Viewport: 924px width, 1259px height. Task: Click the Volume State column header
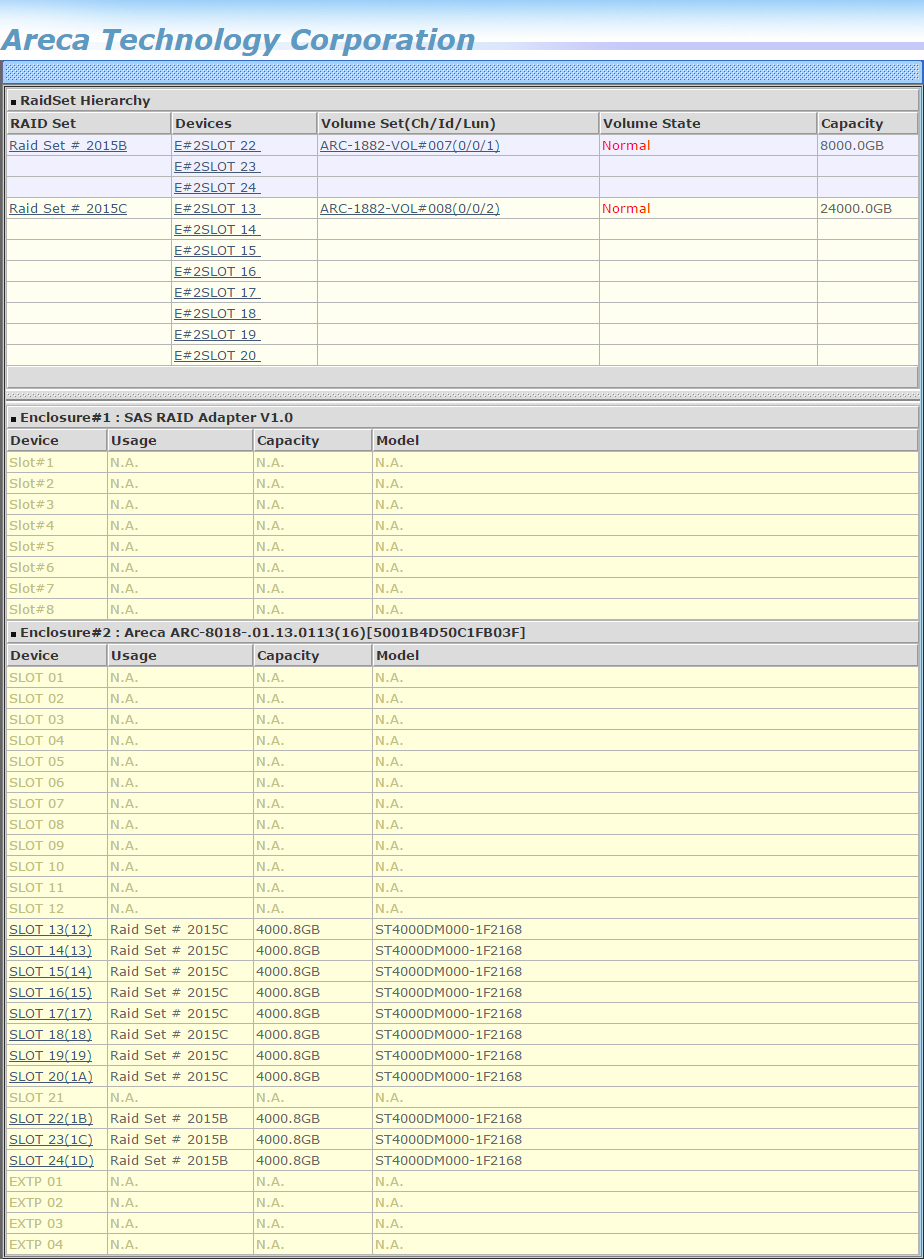(x=651, y=124)
